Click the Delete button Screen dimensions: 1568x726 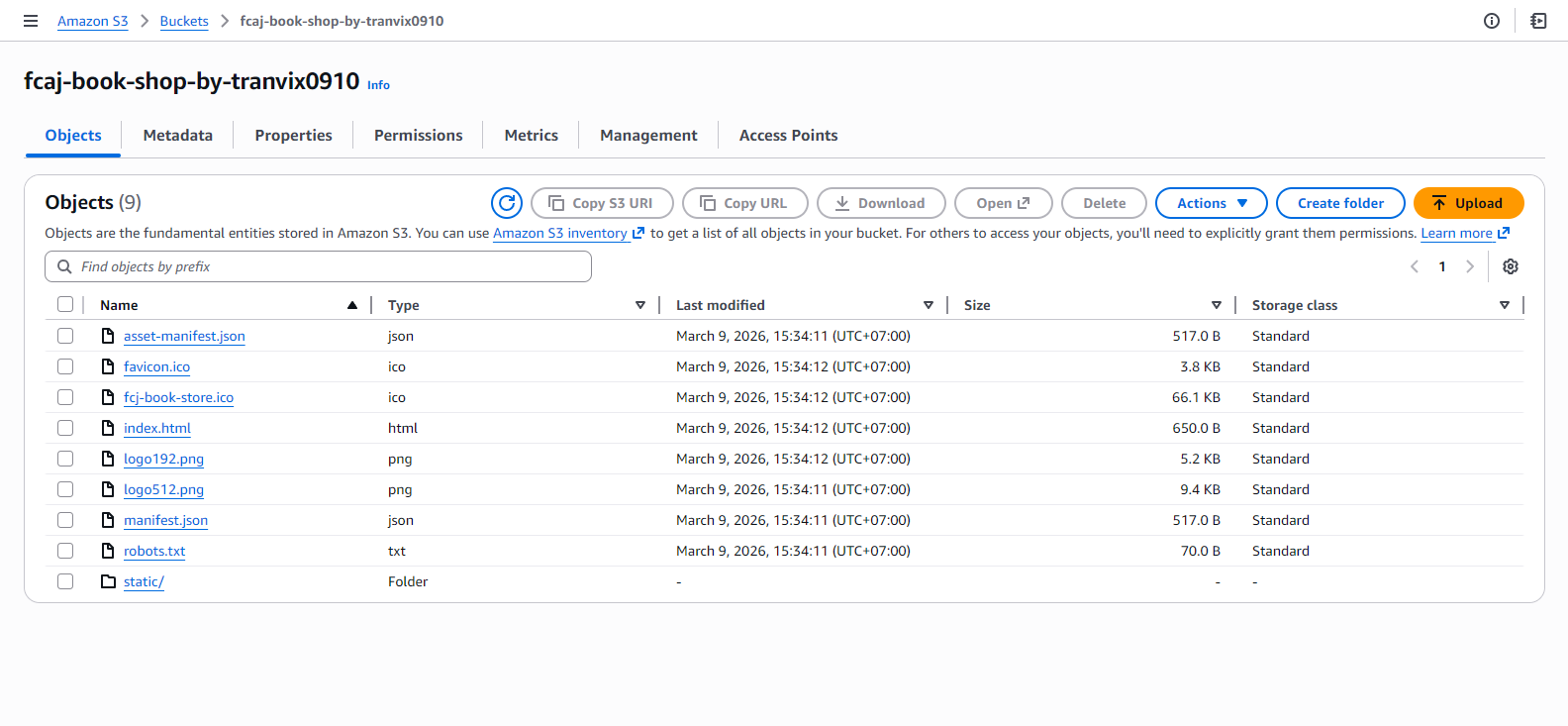coord(1105,203)
